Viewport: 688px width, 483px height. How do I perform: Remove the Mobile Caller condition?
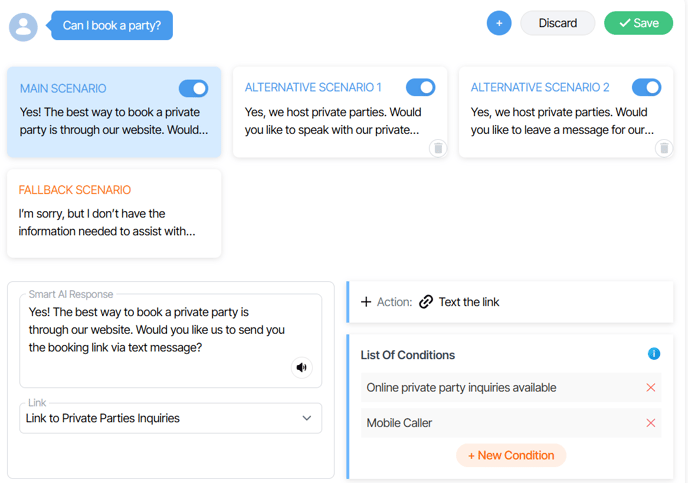651,423
